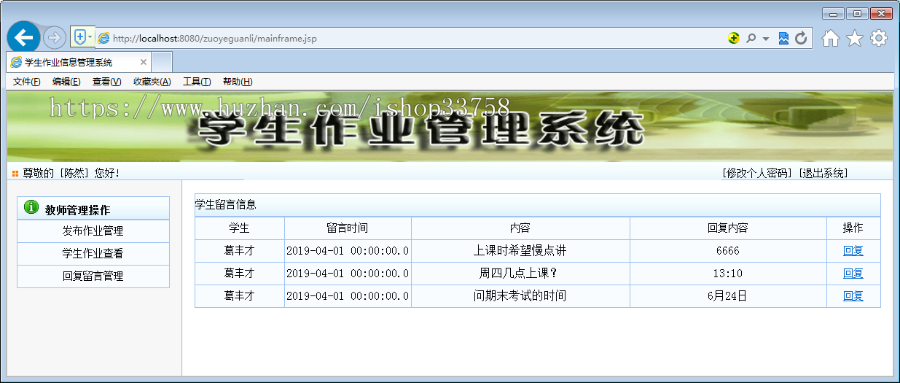Open the 查看(V) menu

click(107, 82)
